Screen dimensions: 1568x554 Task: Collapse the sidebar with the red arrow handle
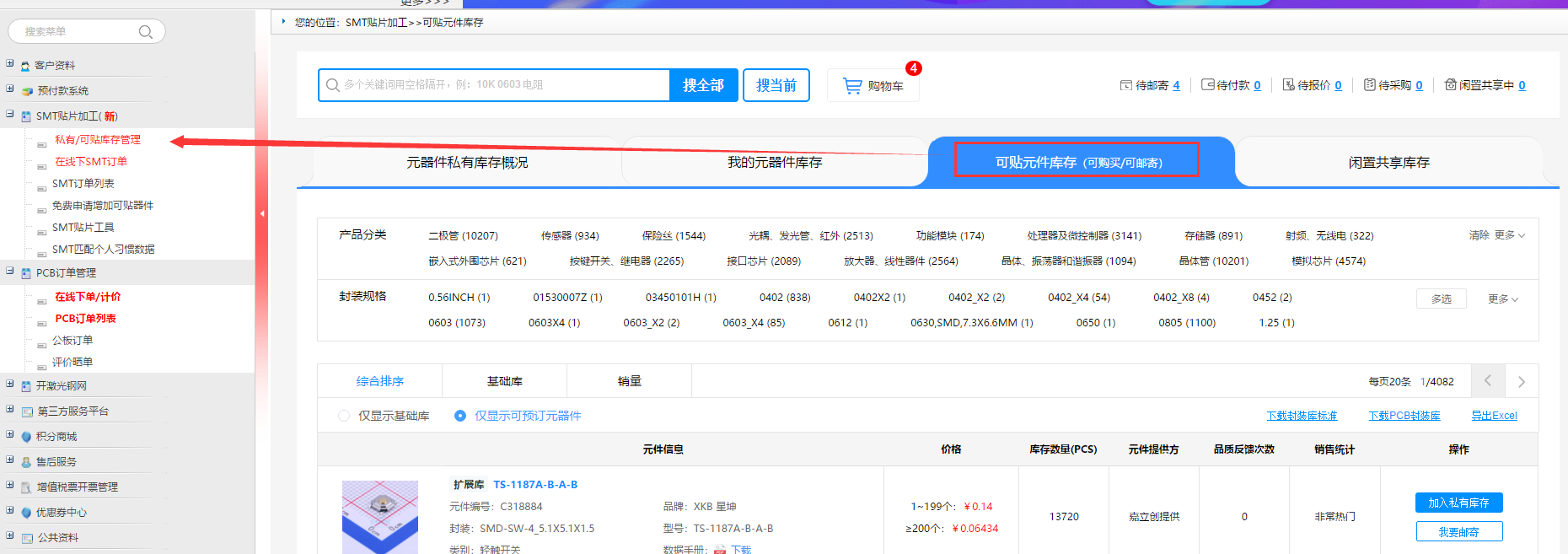262,213
